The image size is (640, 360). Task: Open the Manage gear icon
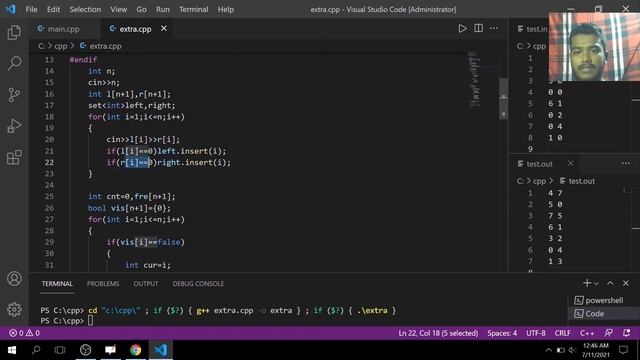click(14, 309)
